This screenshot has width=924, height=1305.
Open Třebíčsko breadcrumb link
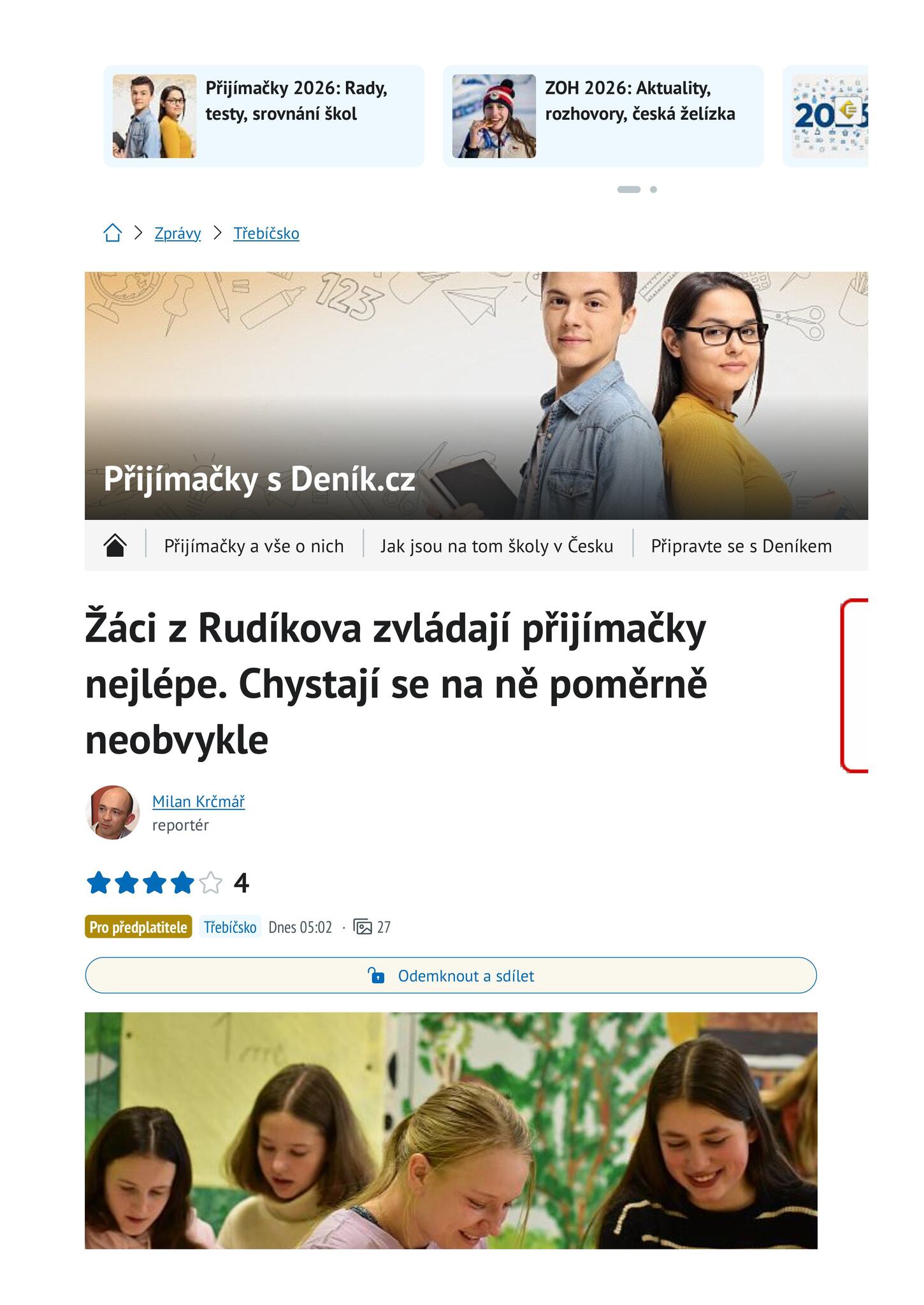(266, 233)
